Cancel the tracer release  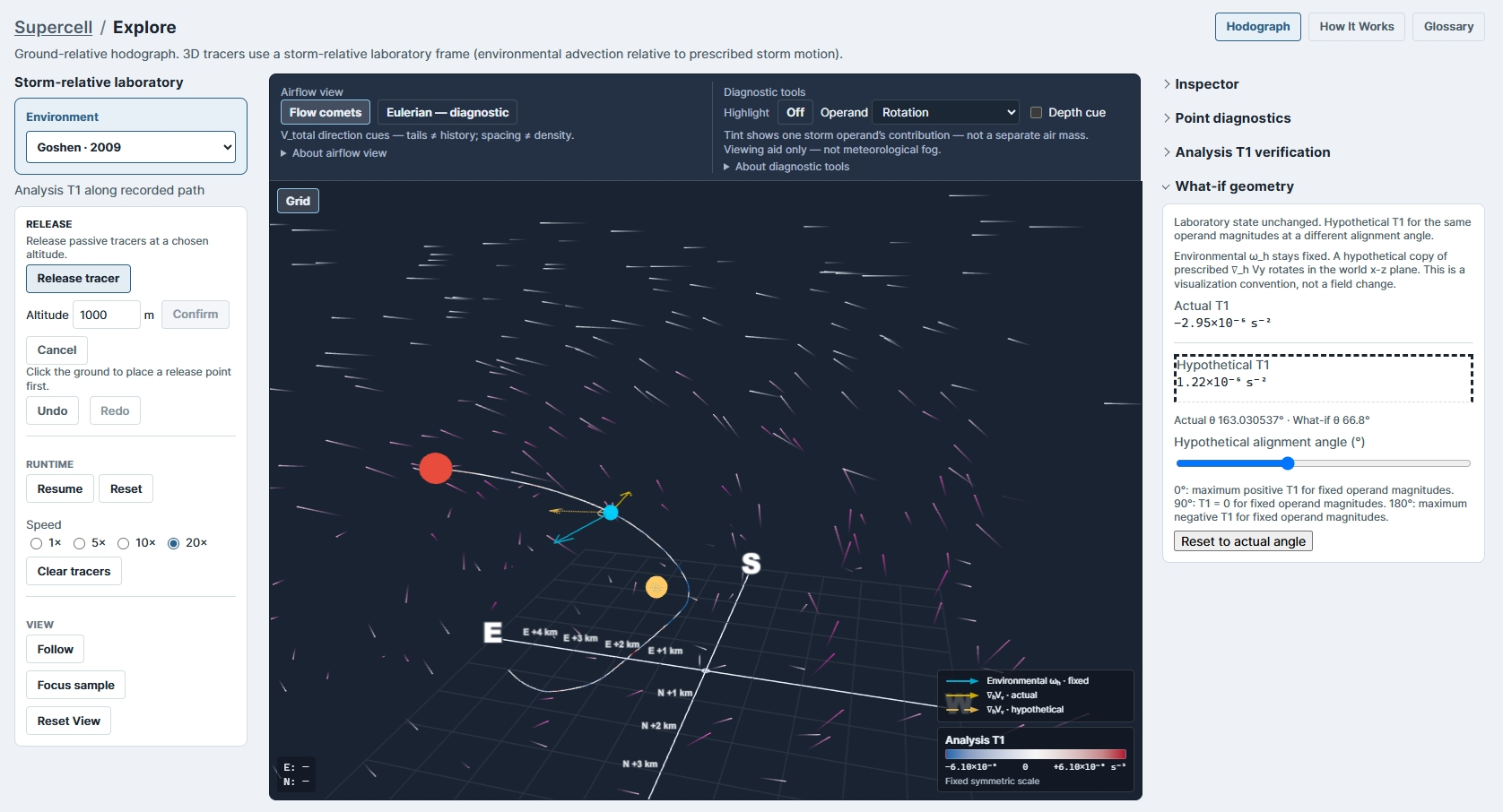click(56, 350)
